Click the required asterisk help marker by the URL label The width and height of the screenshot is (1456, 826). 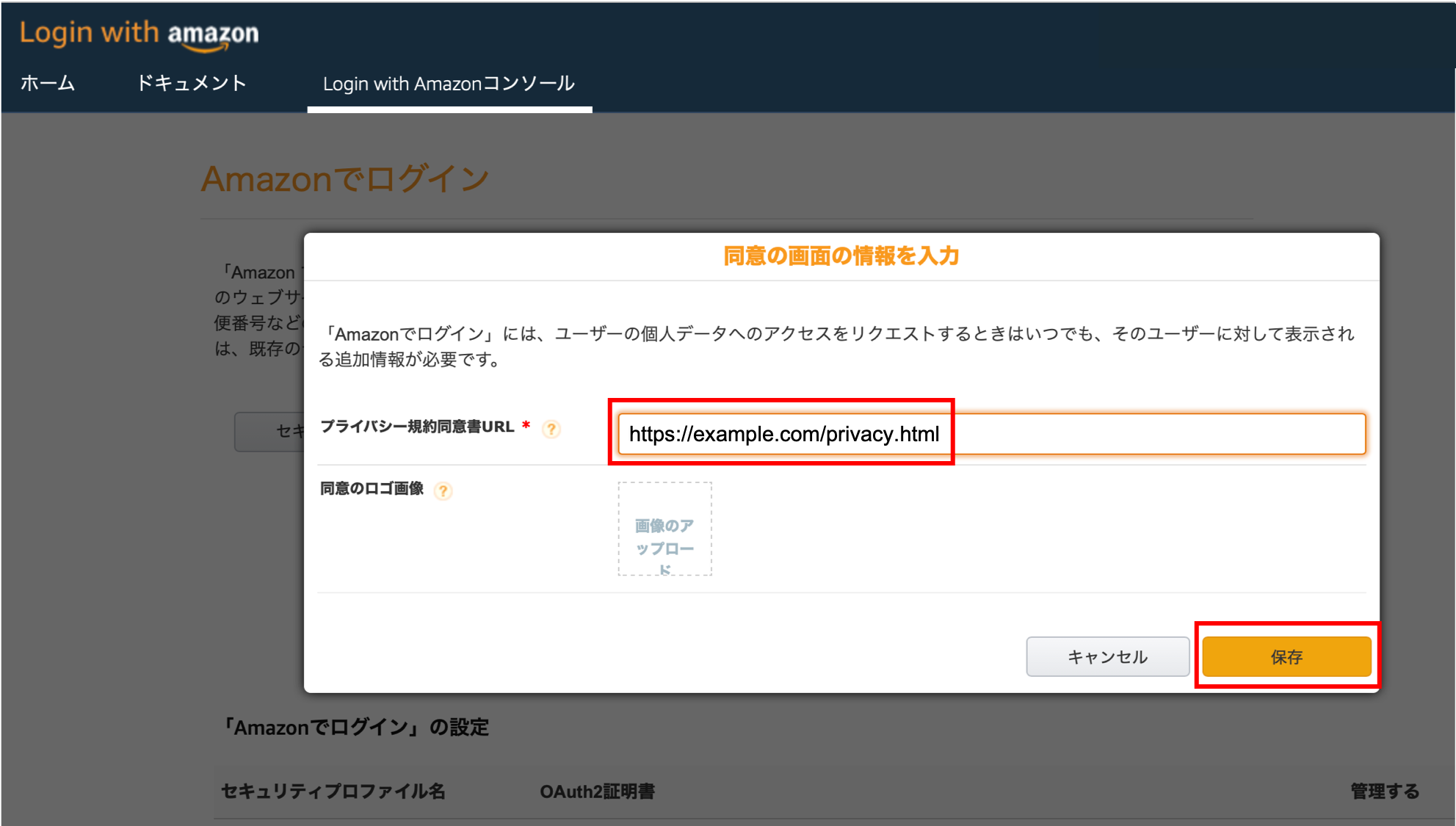pos(524,424)
